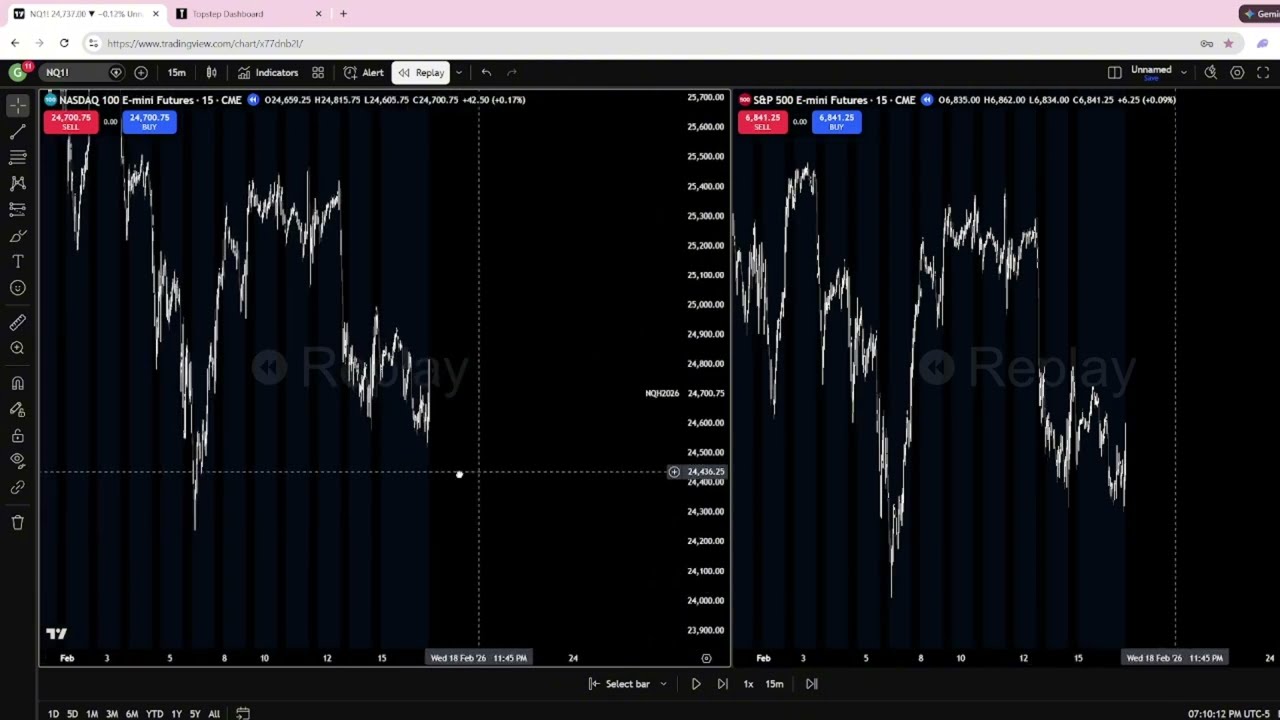This screenshot has height=720, width=1280.
Task: Toggle stay in drawing mode
Action: pos(17,410)
